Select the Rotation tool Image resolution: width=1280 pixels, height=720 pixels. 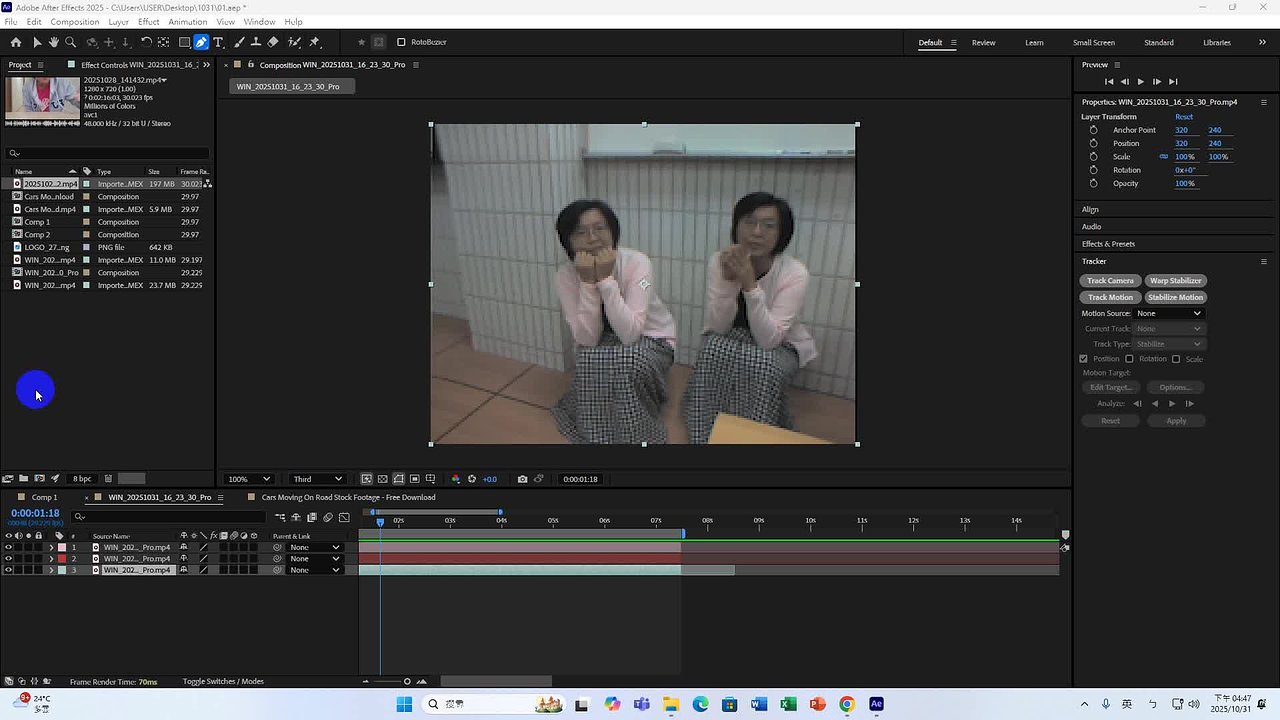pos(145,42)
